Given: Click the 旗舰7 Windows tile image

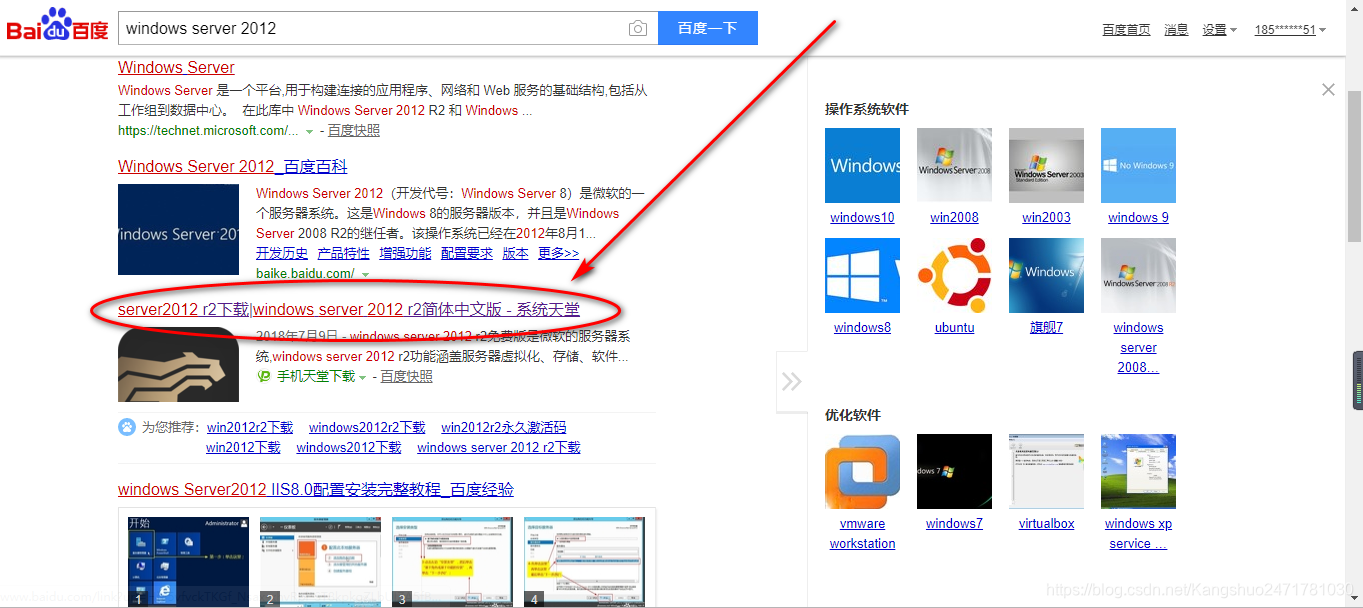Looking at the screenshot, I should click(1046, 275).
